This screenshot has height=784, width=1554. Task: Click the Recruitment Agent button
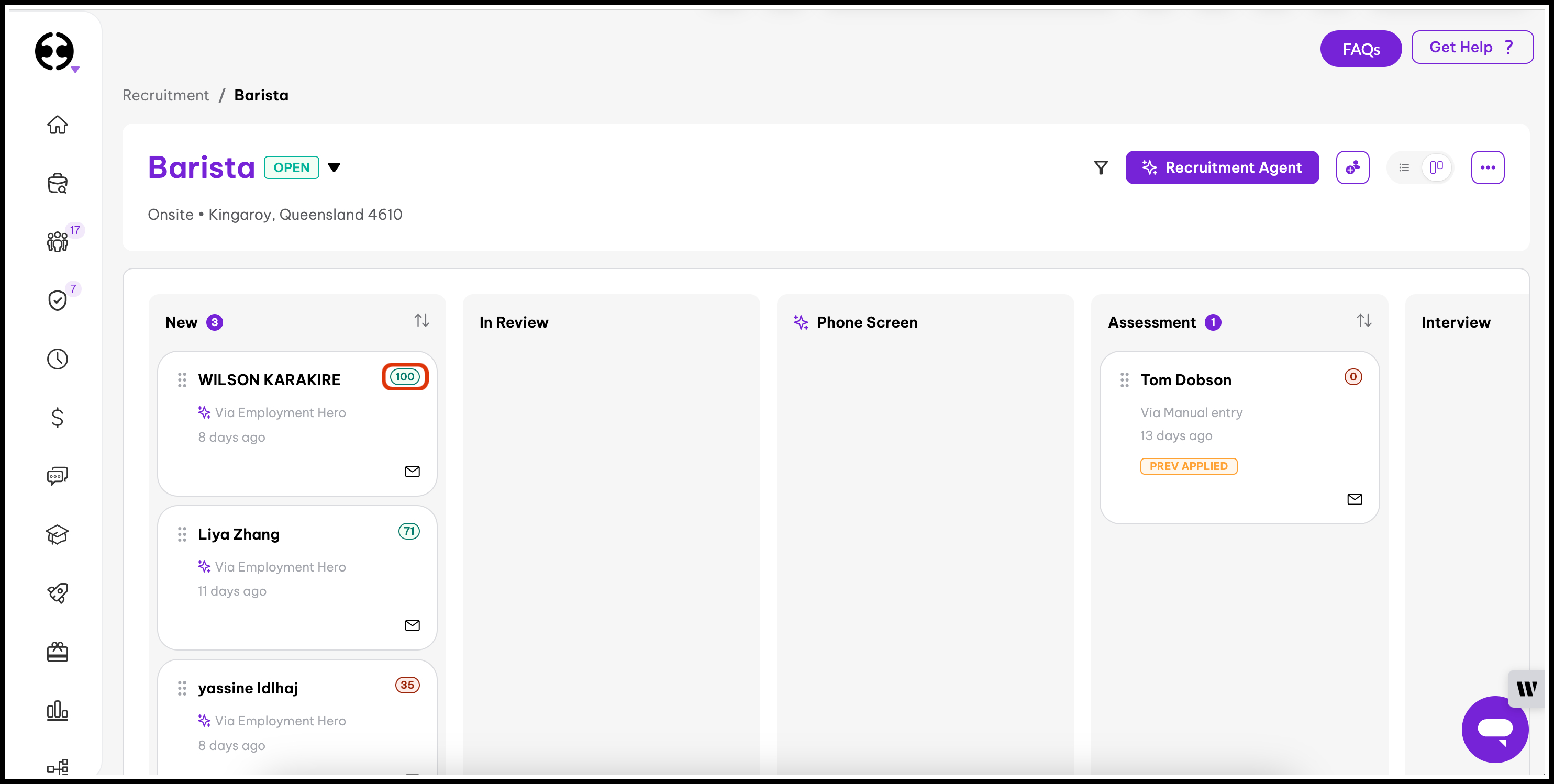coord(1222,167)
